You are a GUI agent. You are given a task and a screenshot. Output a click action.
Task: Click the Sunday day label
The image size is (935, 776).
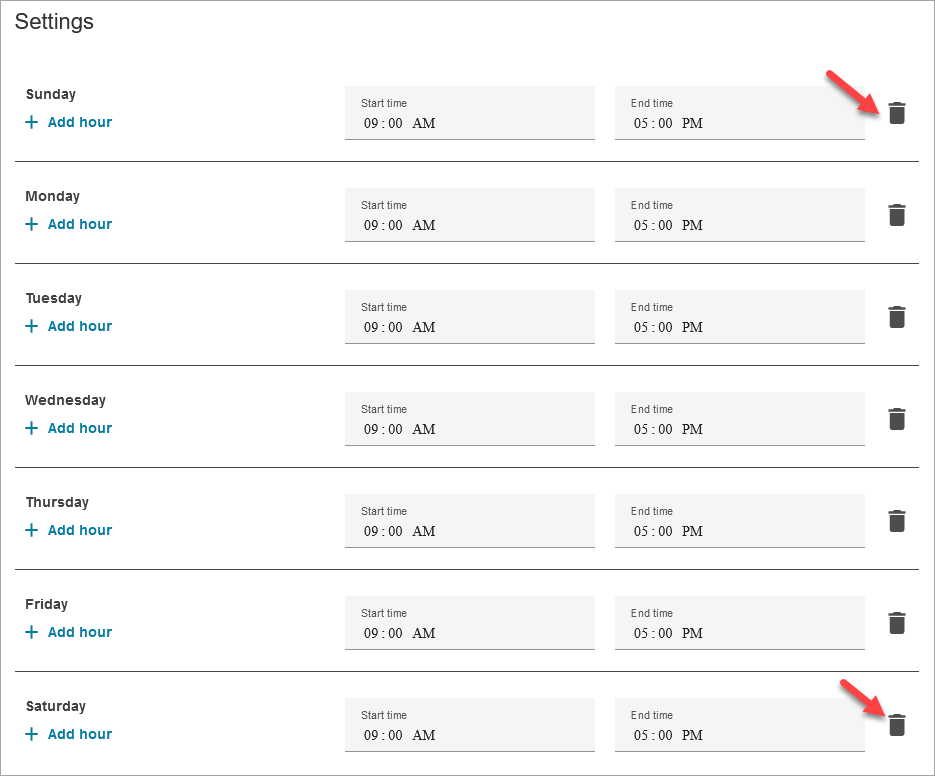click(51, 95)
